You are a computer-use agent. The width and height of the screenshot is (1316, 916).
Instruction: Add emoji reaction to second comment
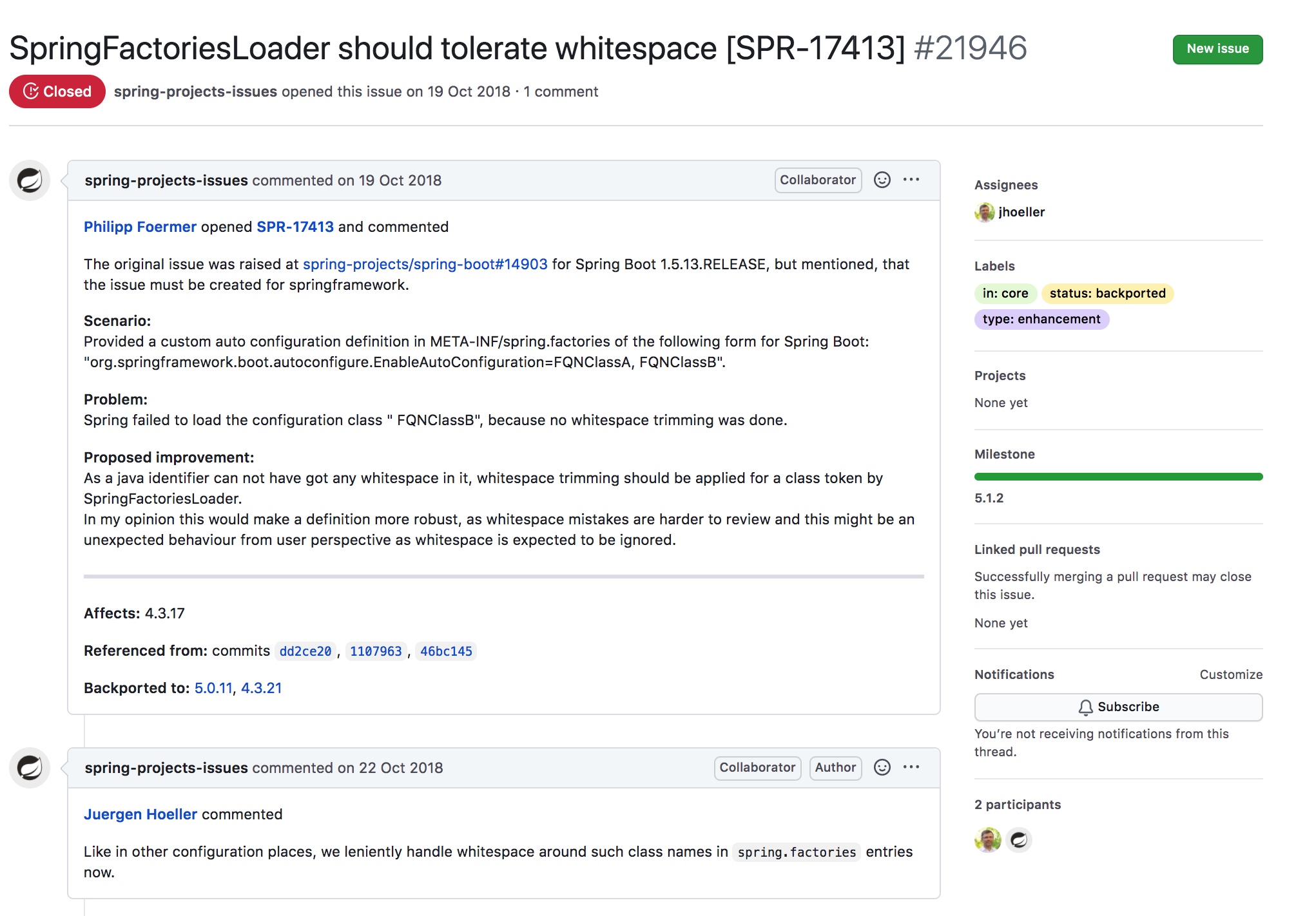coord(882,767)
